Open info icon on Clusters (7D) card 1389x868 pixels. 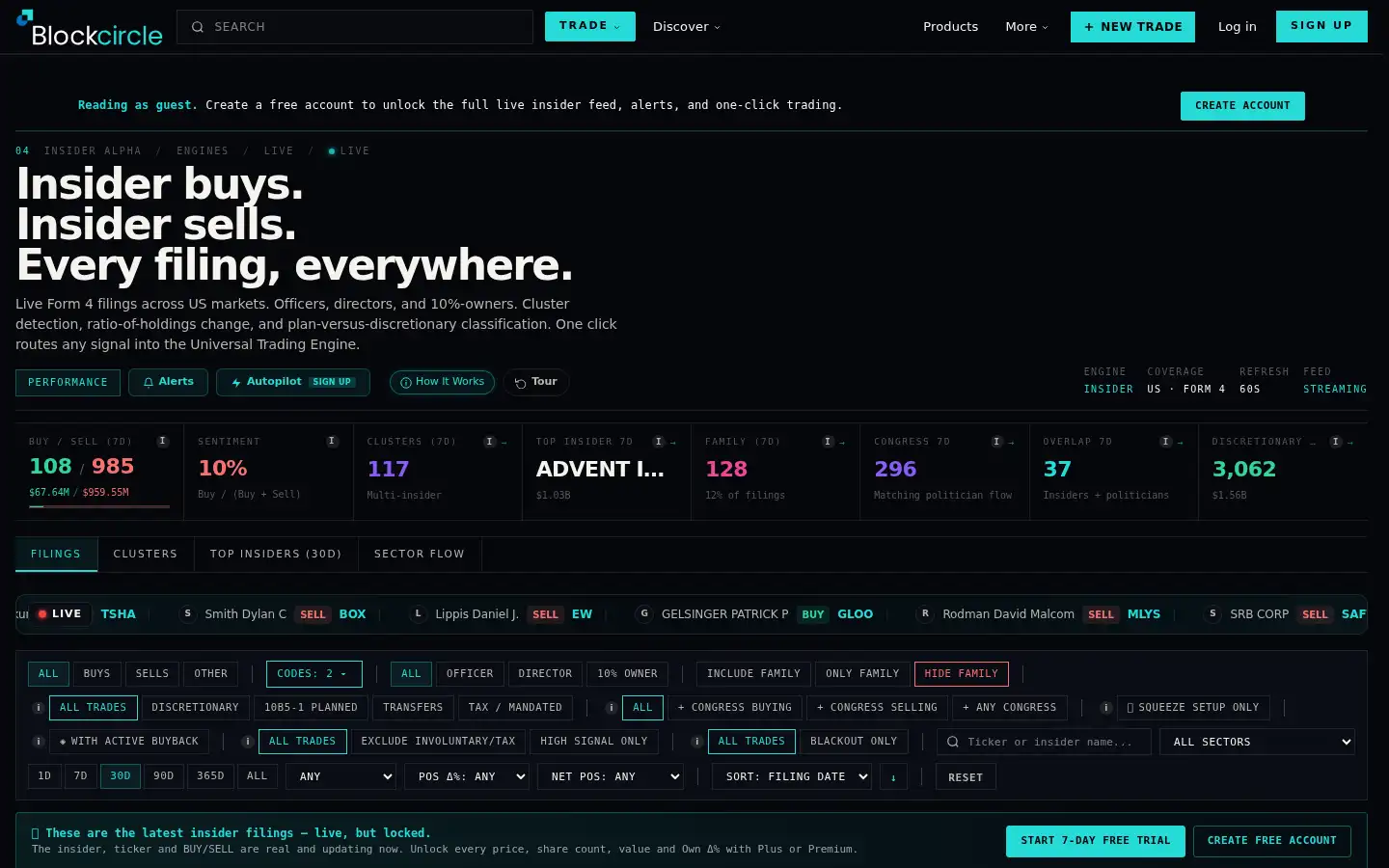coord(490,442)
